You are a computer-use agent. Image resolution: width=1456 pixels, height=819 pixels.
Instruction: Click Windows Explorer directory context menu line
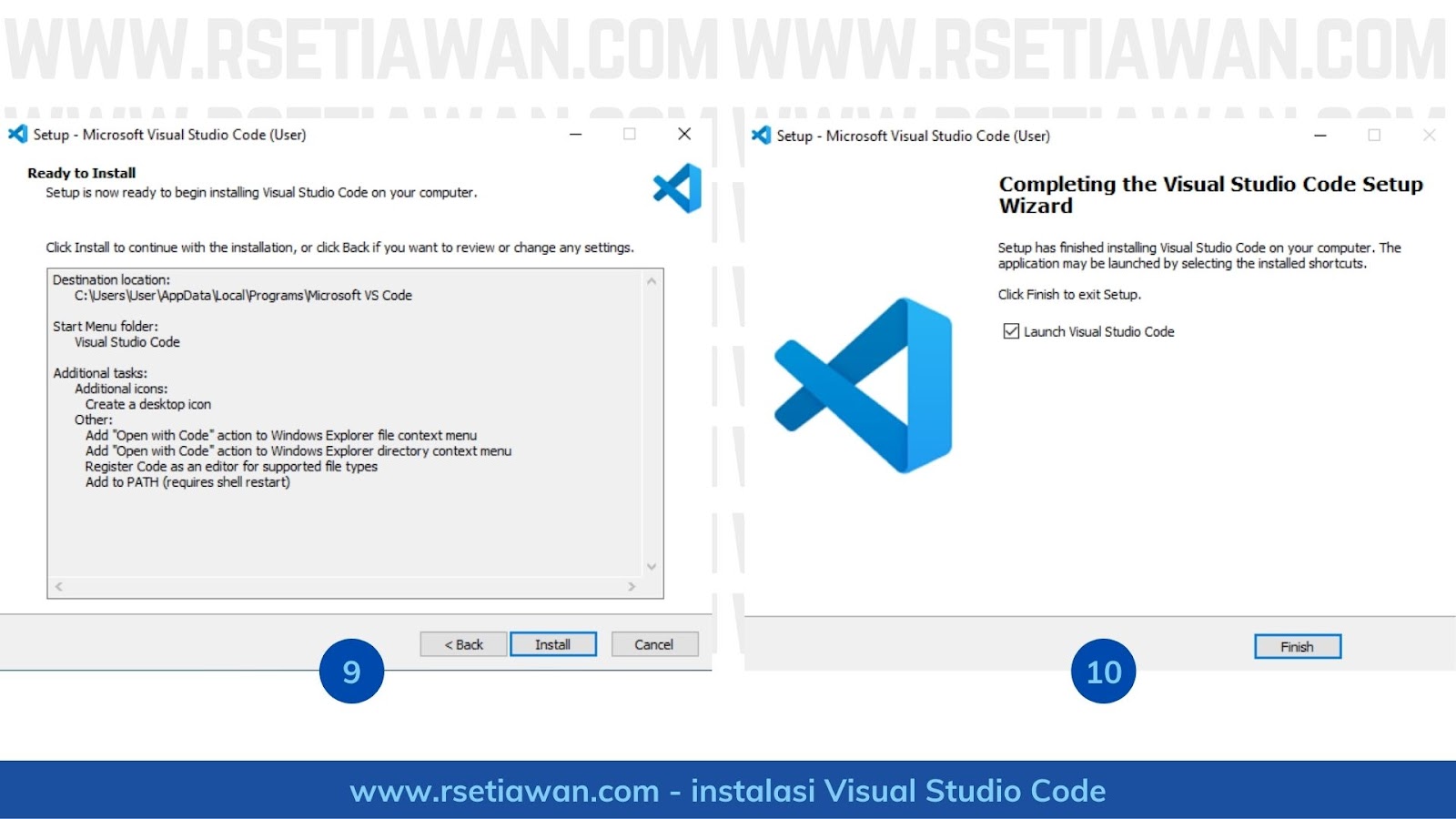point(298,451)
